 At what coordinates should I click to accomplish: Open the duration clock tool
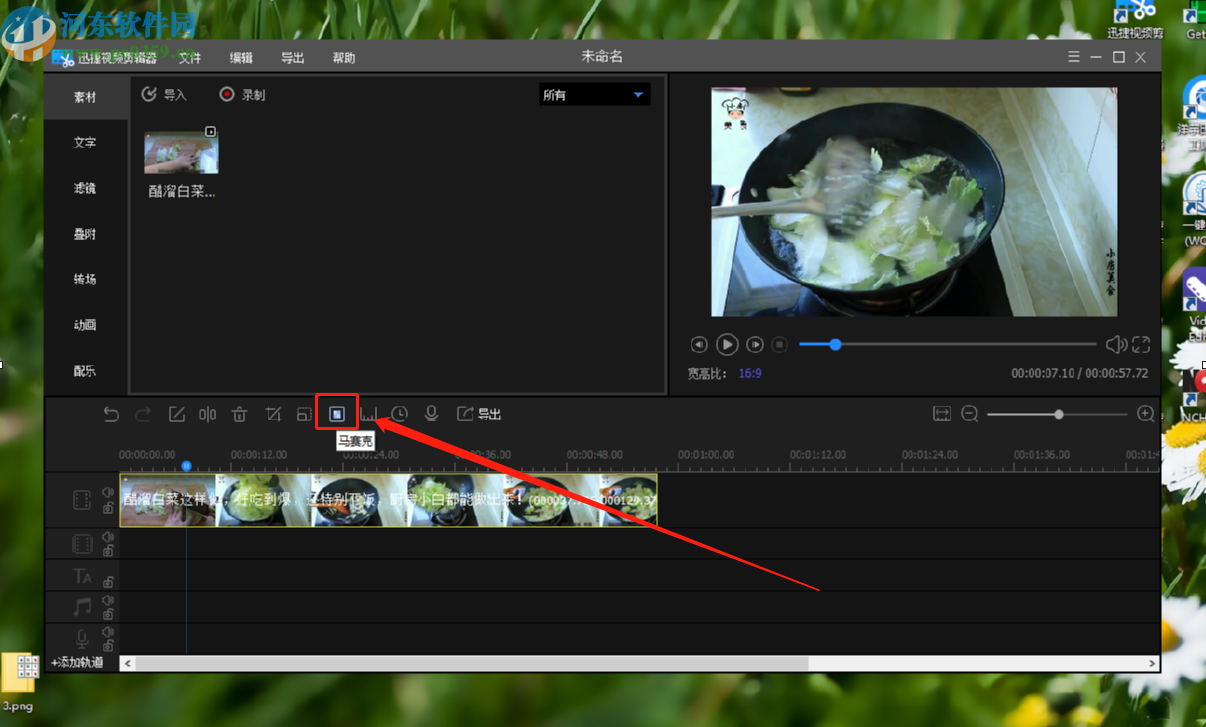[399, 414]
